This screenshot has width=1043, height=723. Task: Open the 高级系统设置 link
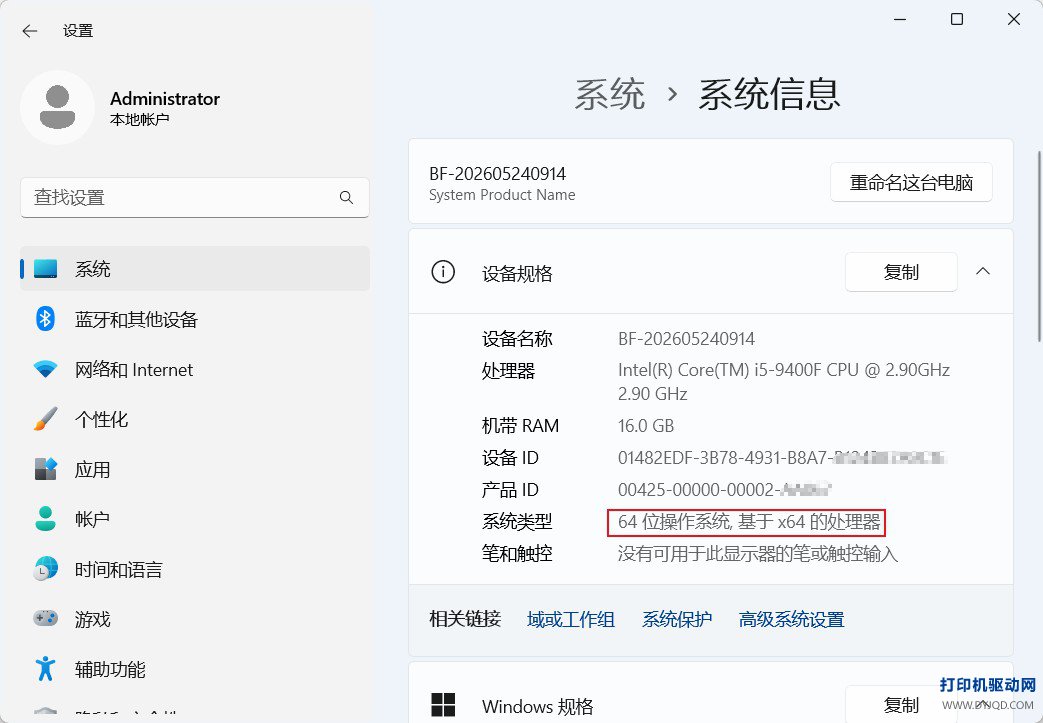(792, 619)
